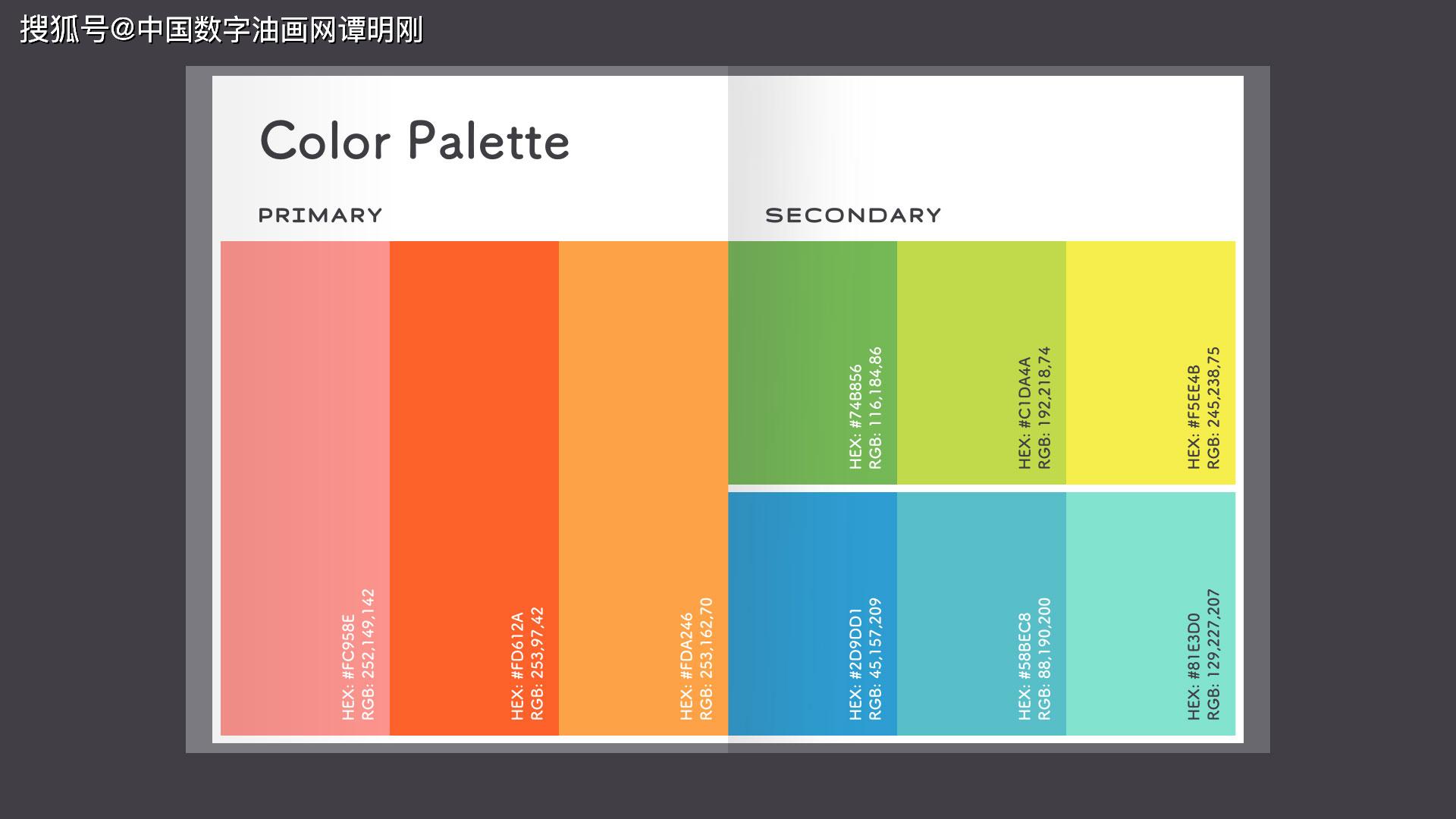Viewport: 1456px width, 819px height.
Task: Click text 'RGB: 116,184,86'
Action: 875,408
